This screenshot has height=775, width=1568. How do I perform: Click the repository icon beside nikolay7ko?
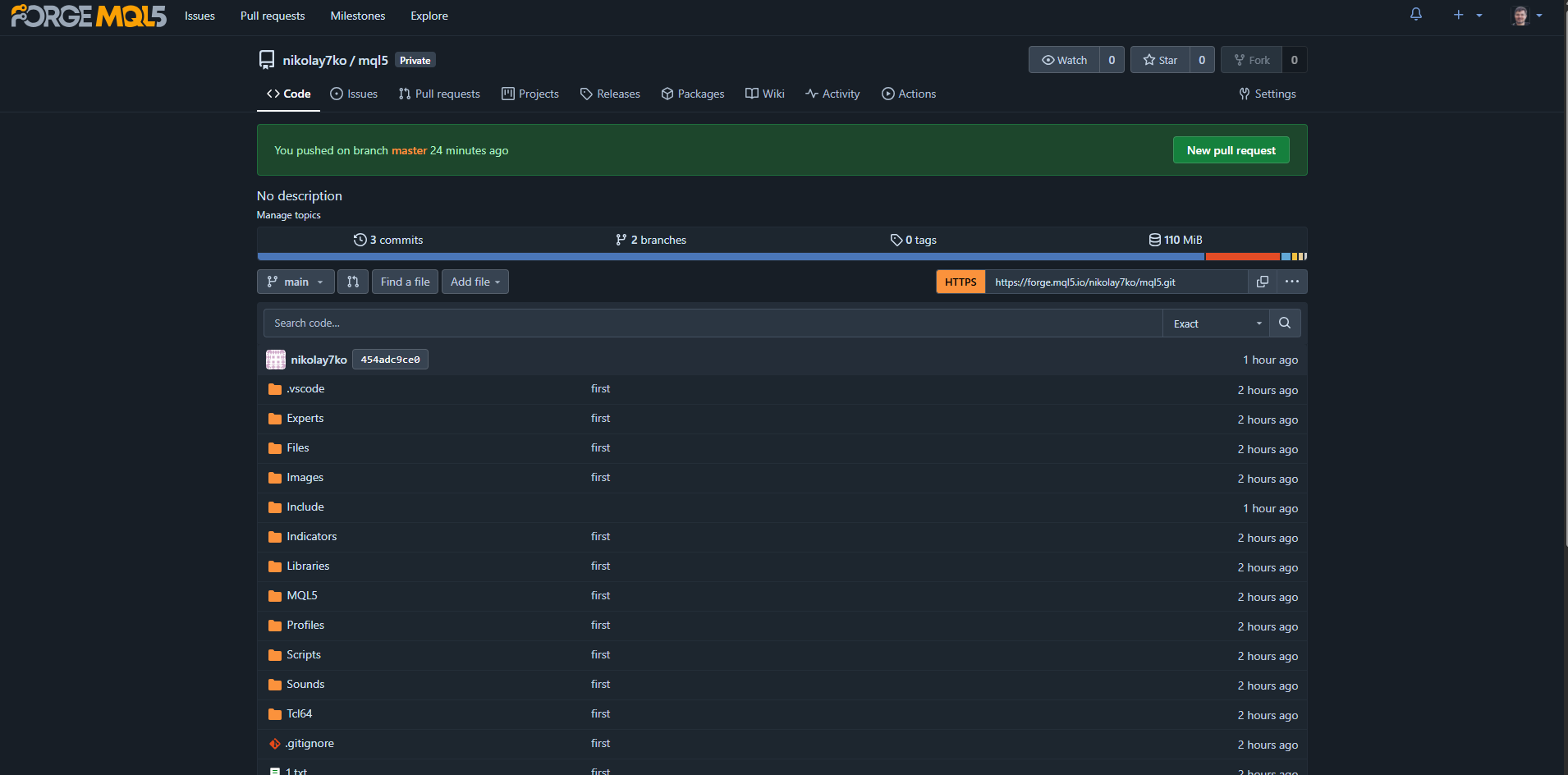[x=267, y=60]
